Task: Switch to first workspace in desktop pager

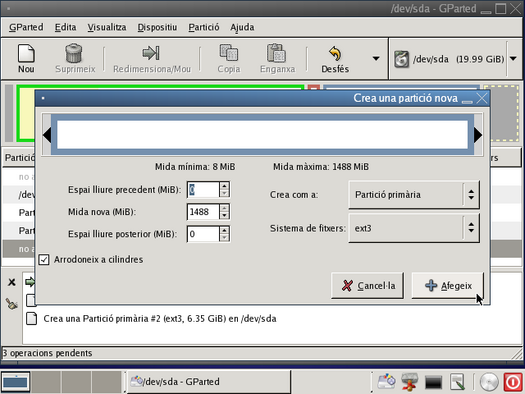Action: 15,381
